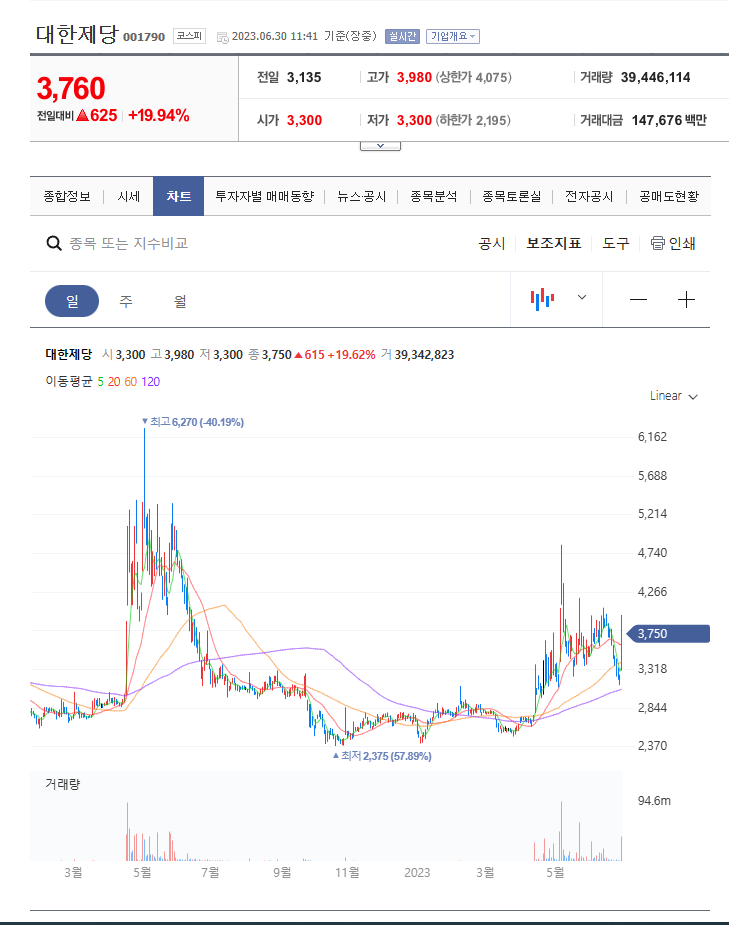Go to the 뉴스·공시 tab
Image resolution: width=729 pixels, height=925 pixels.
[362, 196]
